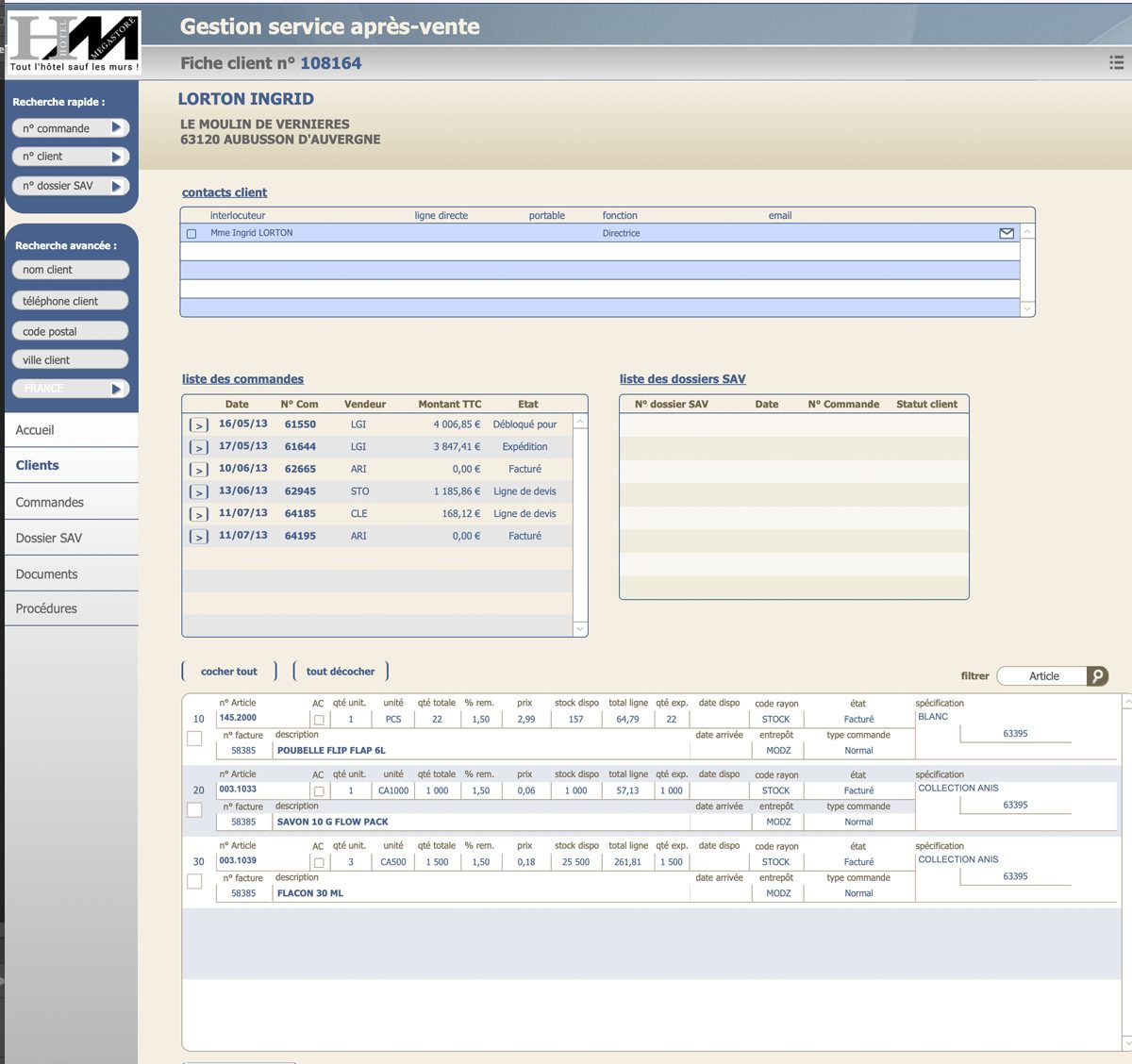The width and height of the screenshot is (1132, 1064).
Task: Click client number 108164
Action: point(331,63)
